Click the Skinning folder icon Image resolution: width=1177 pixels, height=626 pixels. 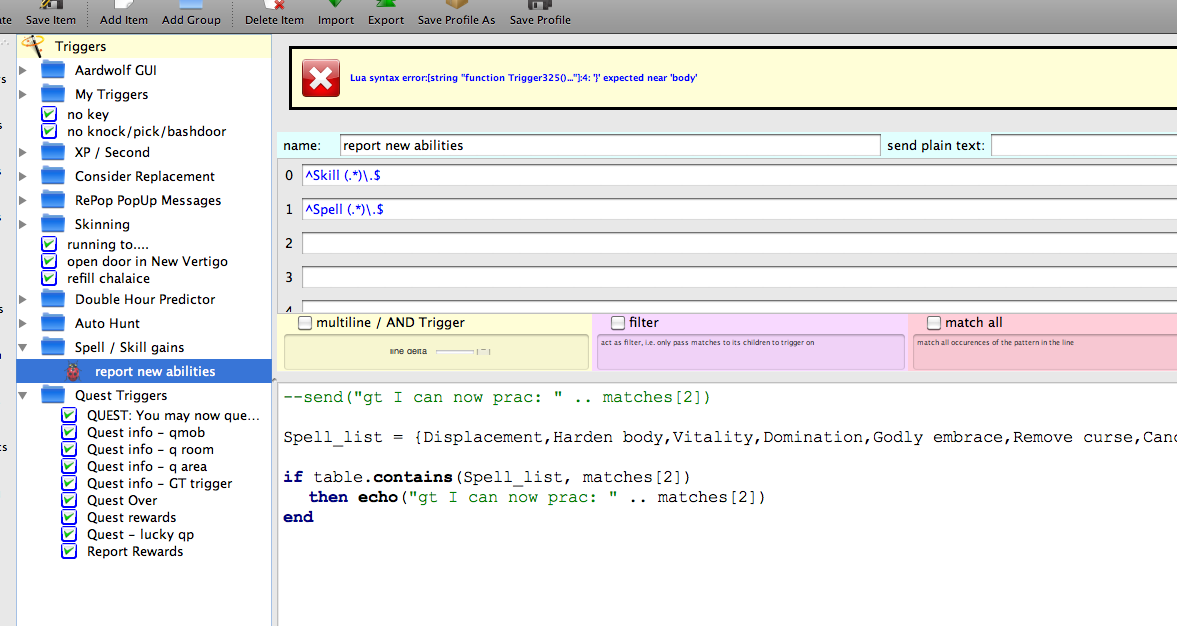click(x=53, y=224)
